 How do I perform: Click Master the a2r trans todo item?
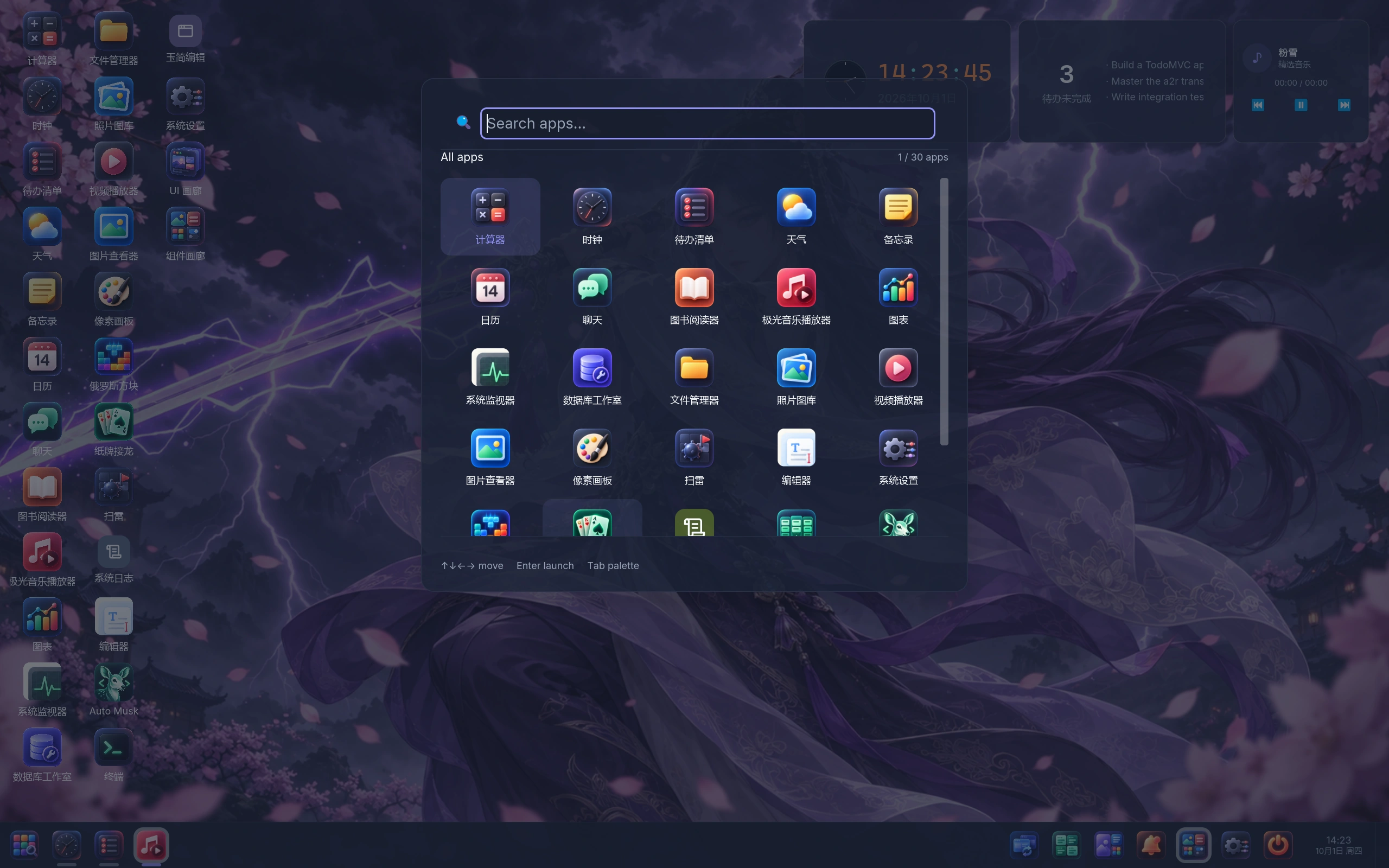point(1154,81)
